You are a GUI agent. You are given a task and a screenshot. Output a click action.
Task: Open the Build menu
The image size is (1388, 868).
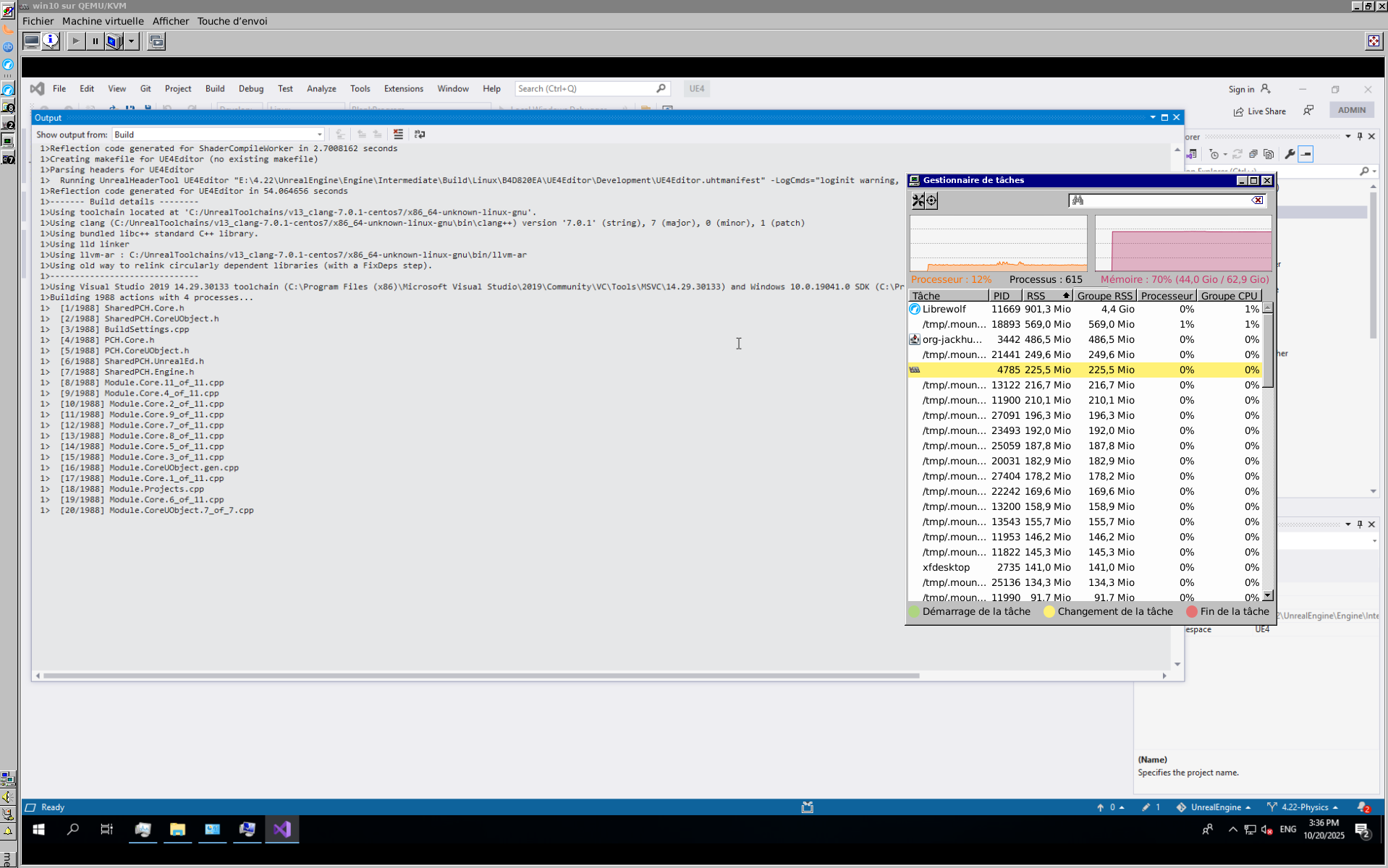click(x=214, y=89)
